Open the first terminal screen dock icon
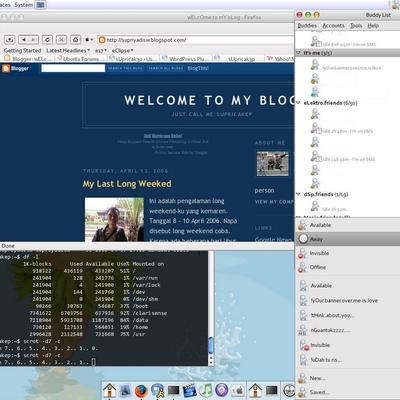 [x=173, y=390]
